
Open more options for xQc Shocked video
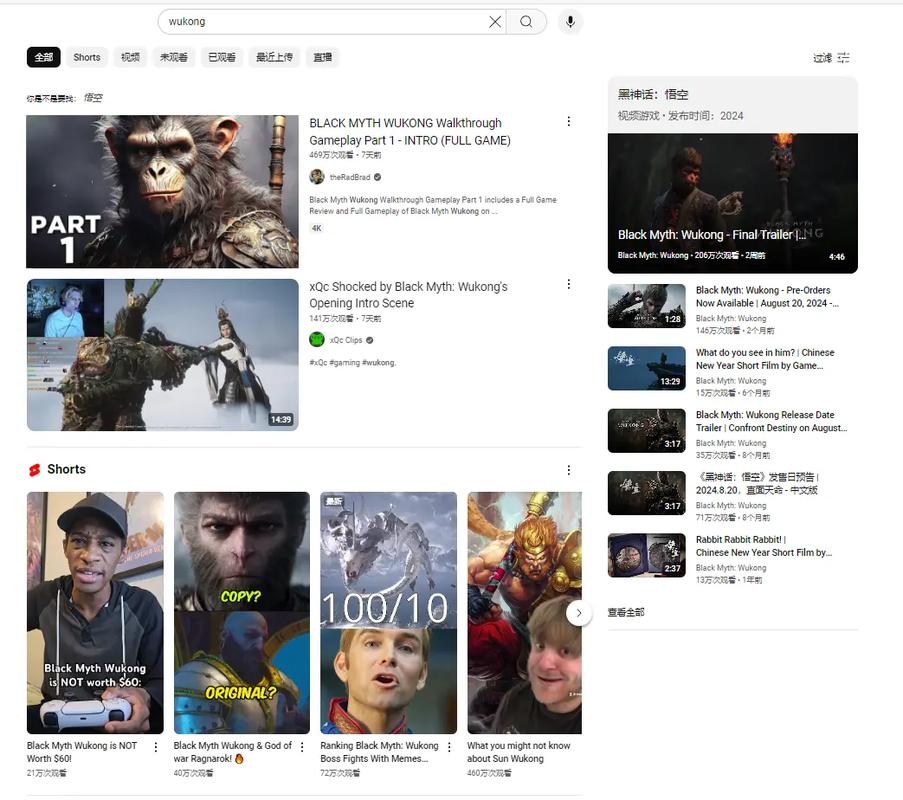click(x=568, y=285)
